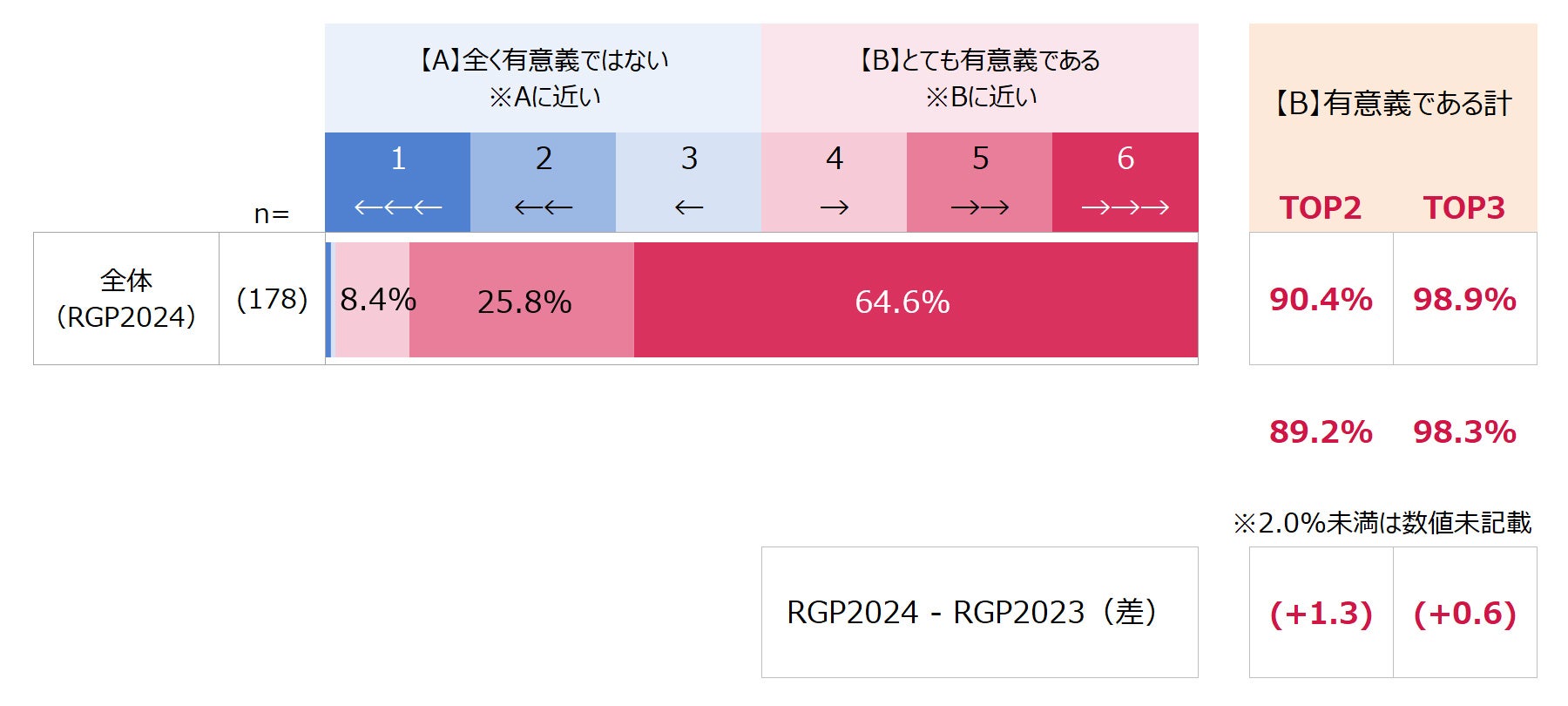Click legend box 1 with triple left arrows

397,182
